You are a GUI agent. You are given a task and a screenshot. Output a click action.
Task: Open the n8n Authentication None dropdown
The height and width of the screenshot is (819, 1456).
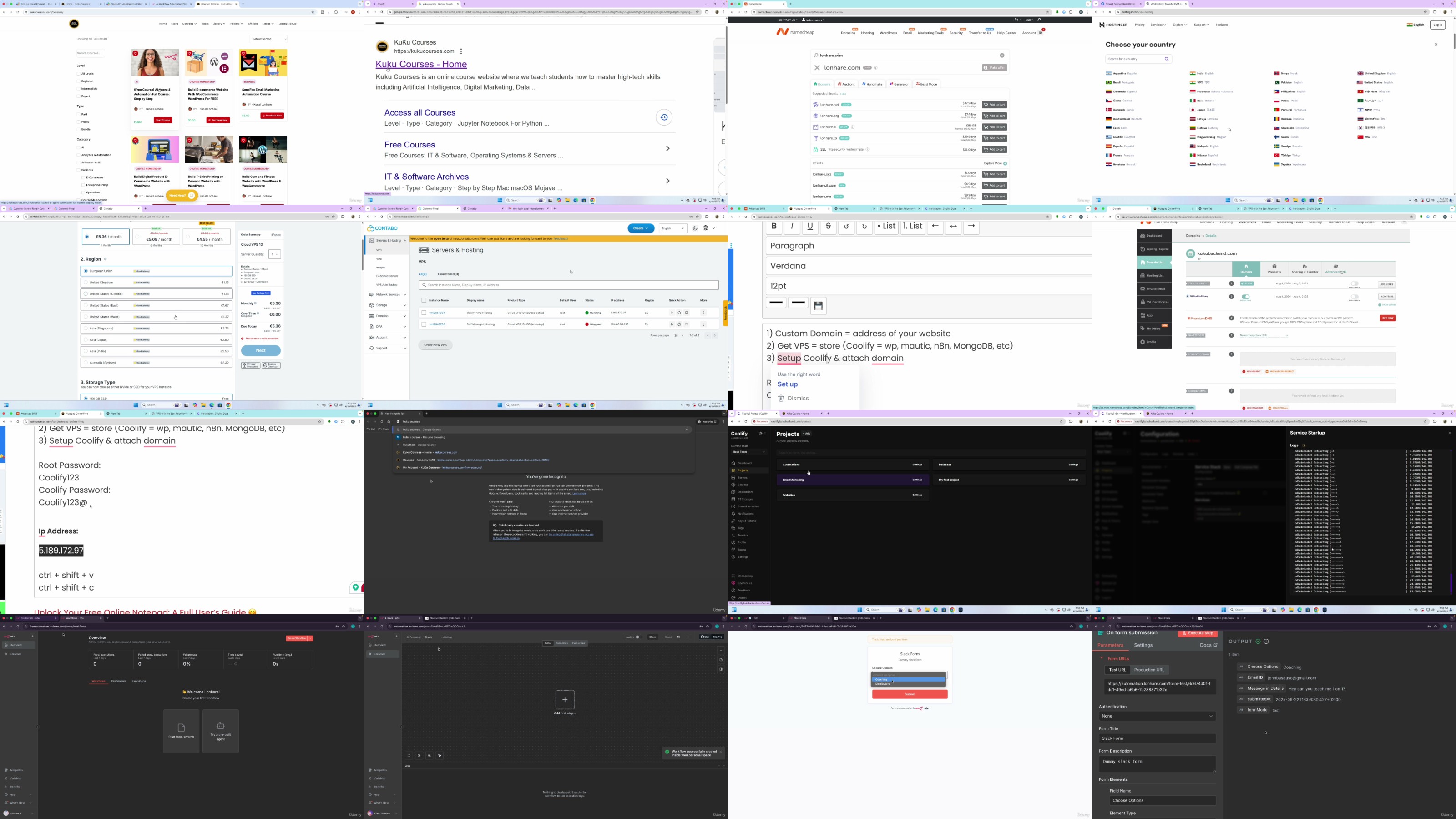[x=1157, y=716]
